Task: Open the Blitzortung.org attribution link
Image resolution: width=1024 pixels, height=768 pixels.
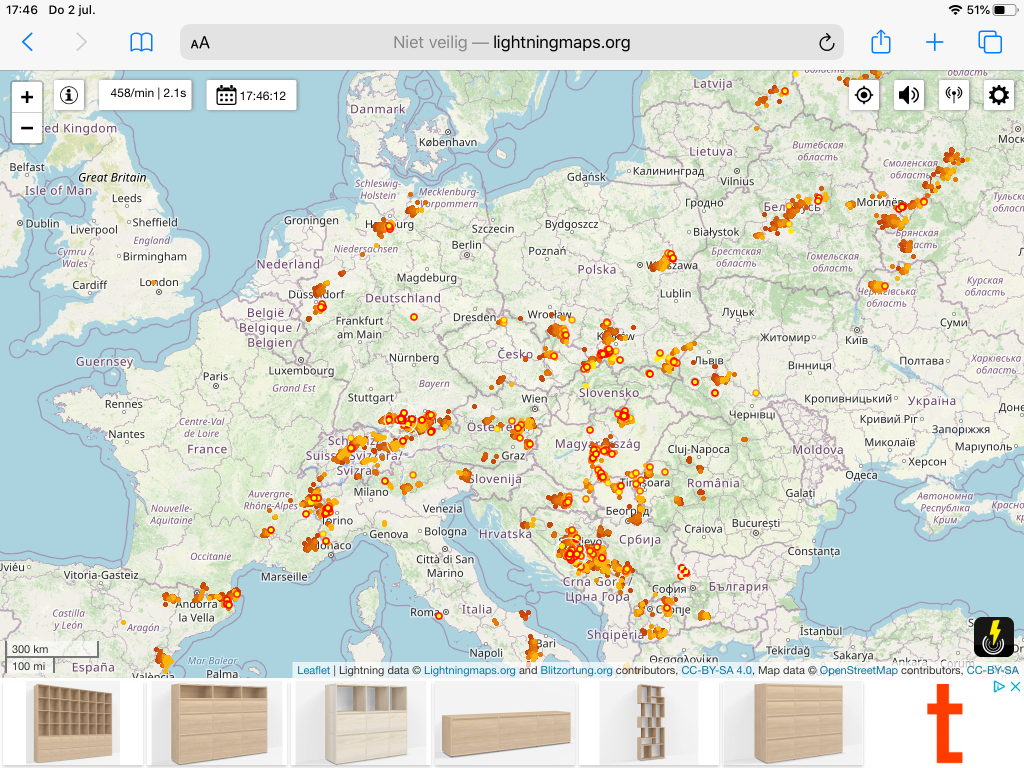Action: tap(576, 670)
